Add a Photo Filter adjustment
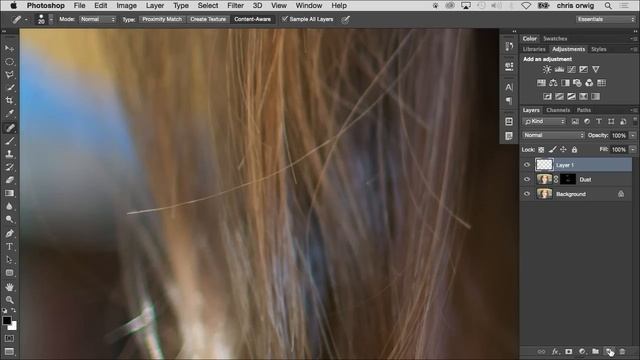 pyautogui.click(x=577, y=83)
